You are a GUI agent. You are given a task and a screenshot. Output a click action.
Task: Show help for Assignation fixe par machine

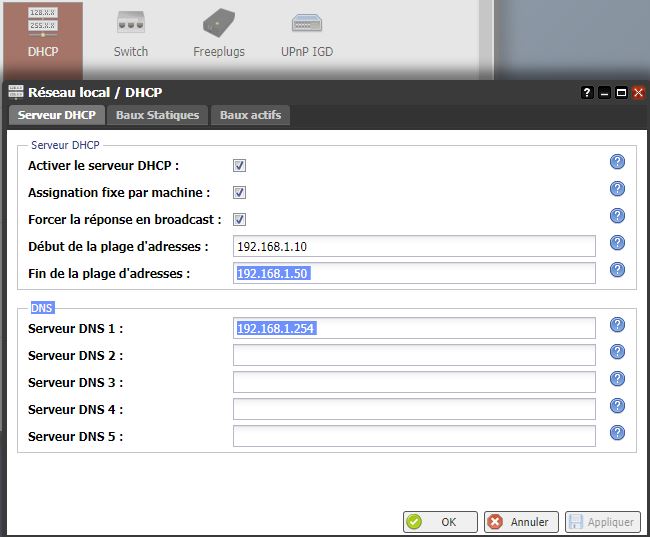(x=617, y=189)
